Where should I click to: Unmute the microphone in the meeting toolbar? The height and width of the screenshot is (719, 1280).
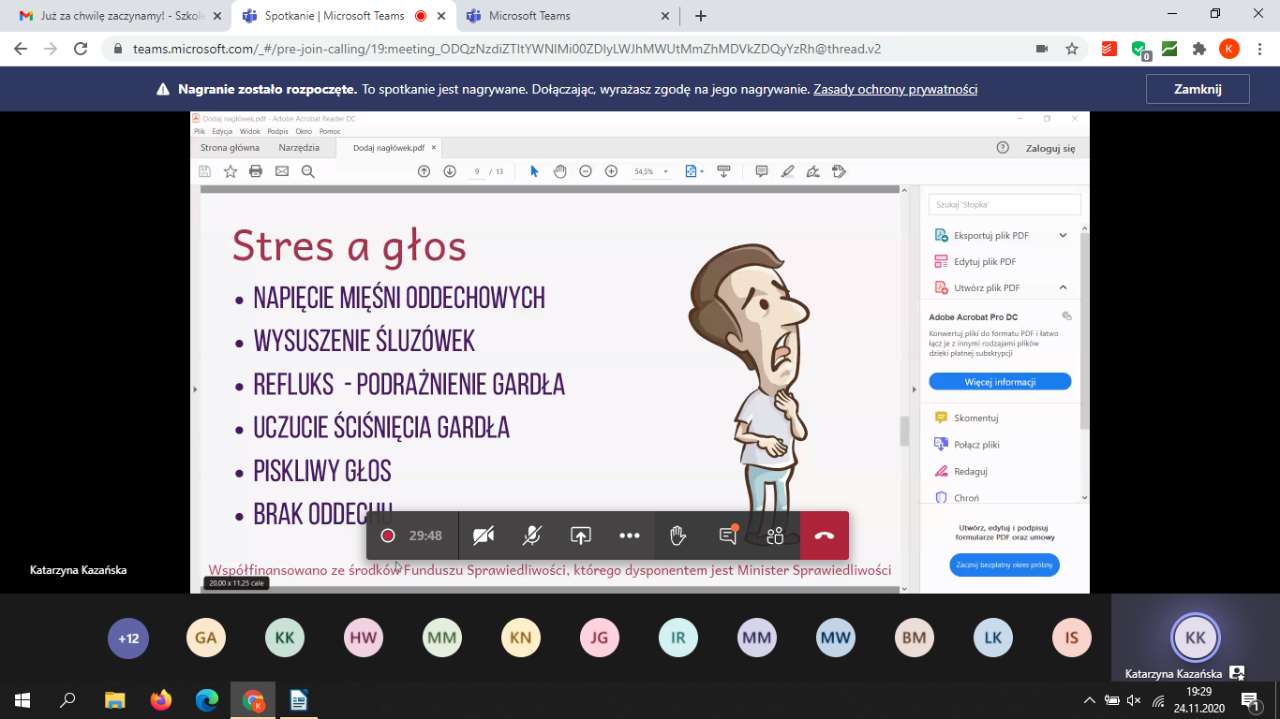(x=532, y=536)
